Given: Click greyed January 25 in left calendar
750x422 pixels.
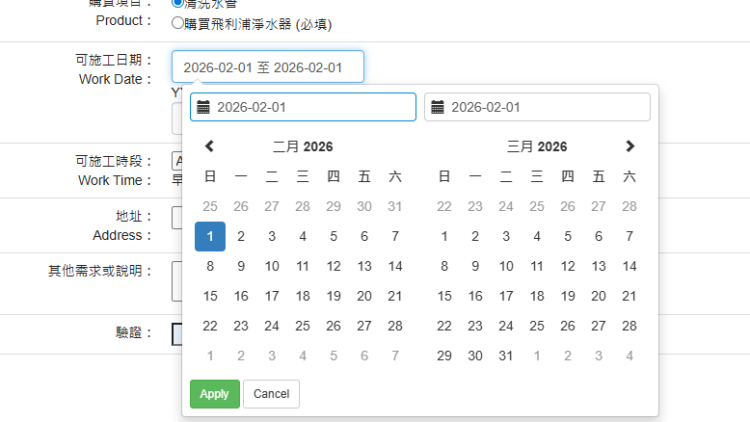Looking at the screenshot, I should (210, 207).
